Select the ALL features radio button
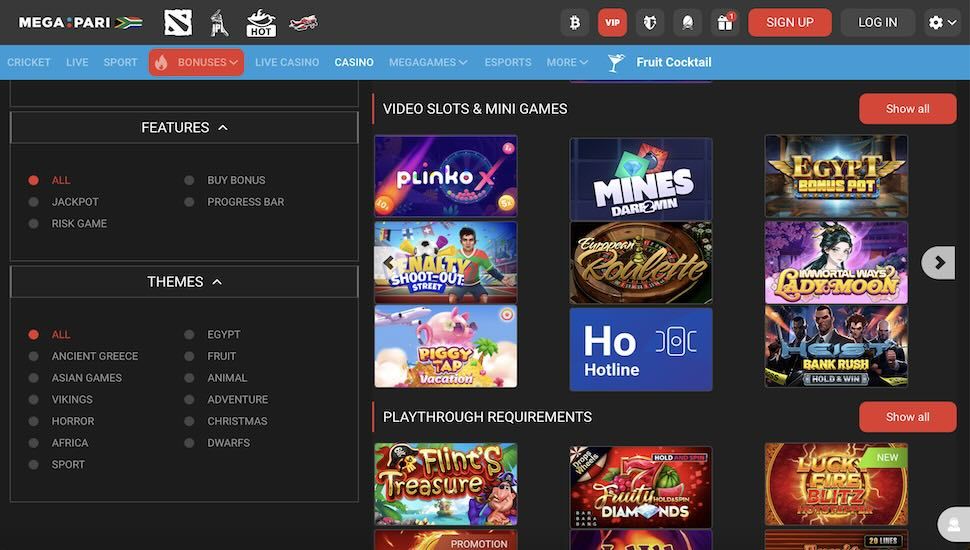The width and height of the screenshot is (970, 550). (33, 180)
